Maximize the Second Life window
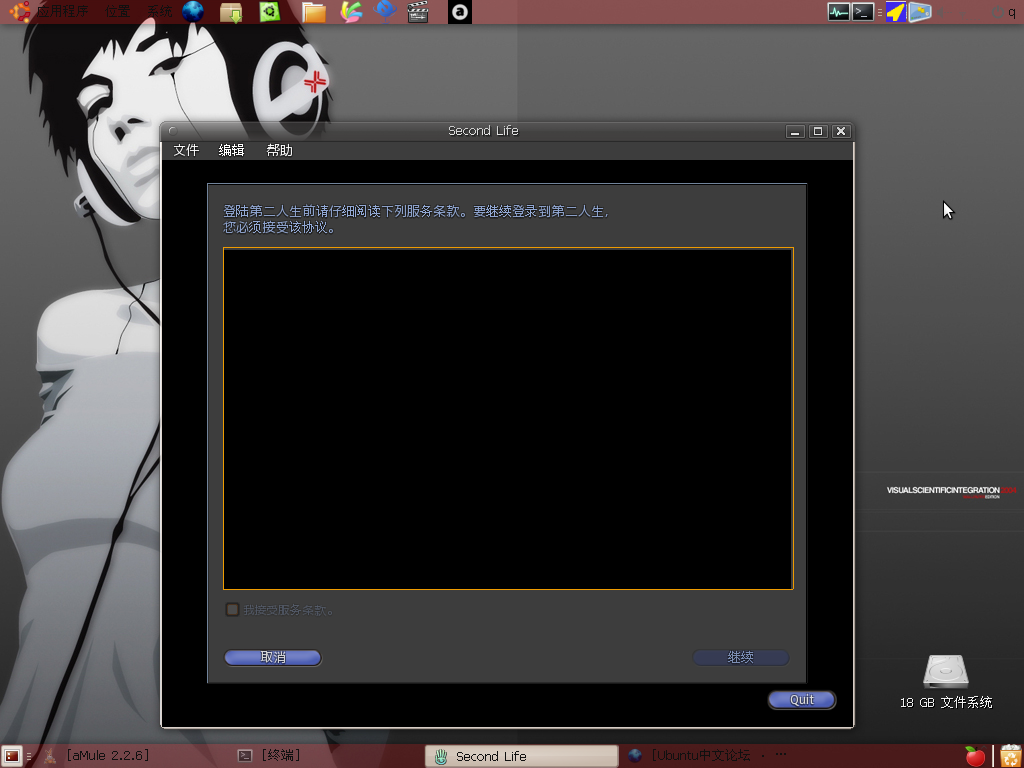Viewport: 1024px width, 768px height. [x=818, y=131]
